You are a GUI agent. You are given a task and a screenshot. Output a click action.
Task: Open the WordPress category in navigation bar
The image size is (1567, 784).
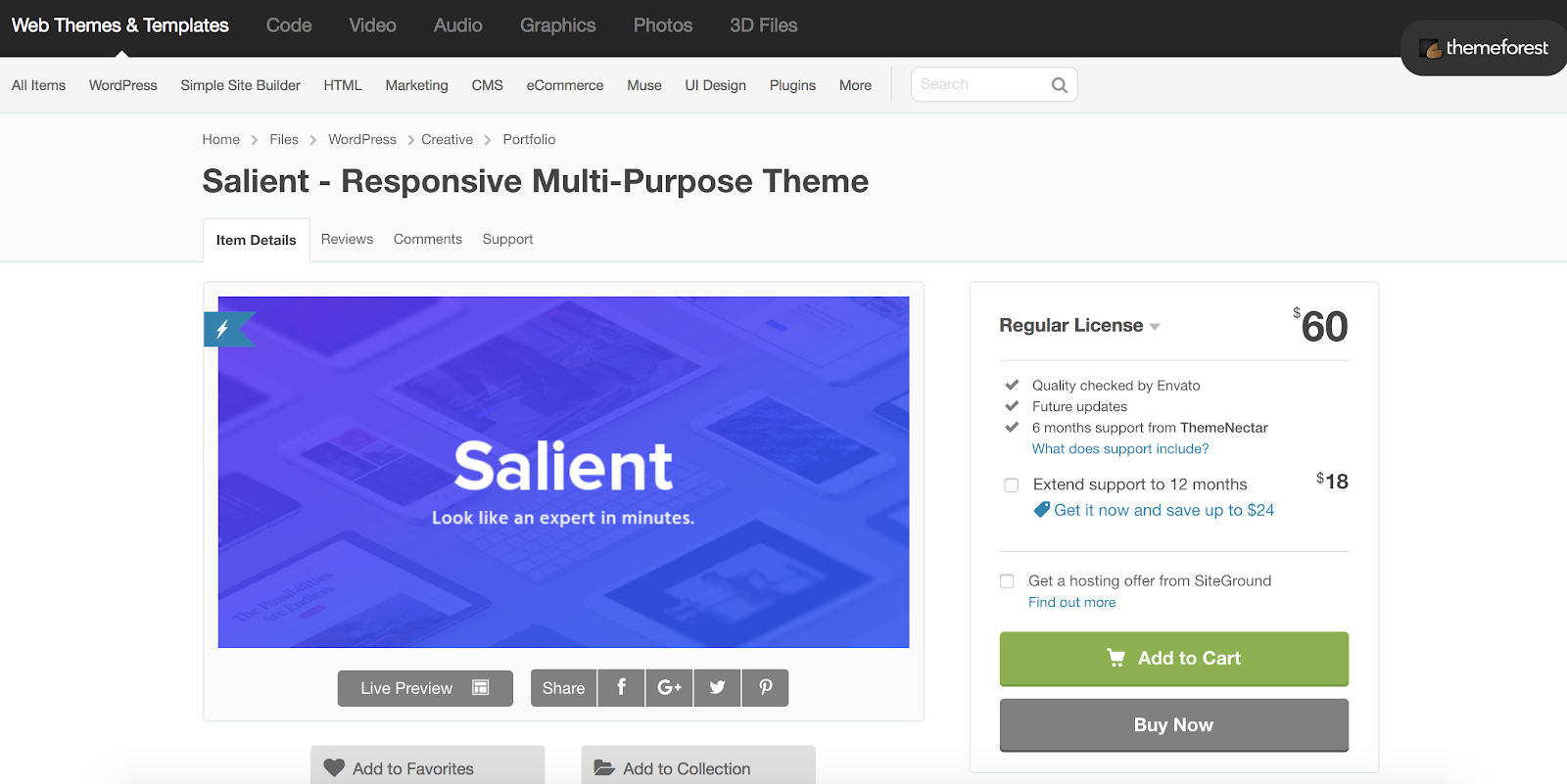(x=122, y=85)
